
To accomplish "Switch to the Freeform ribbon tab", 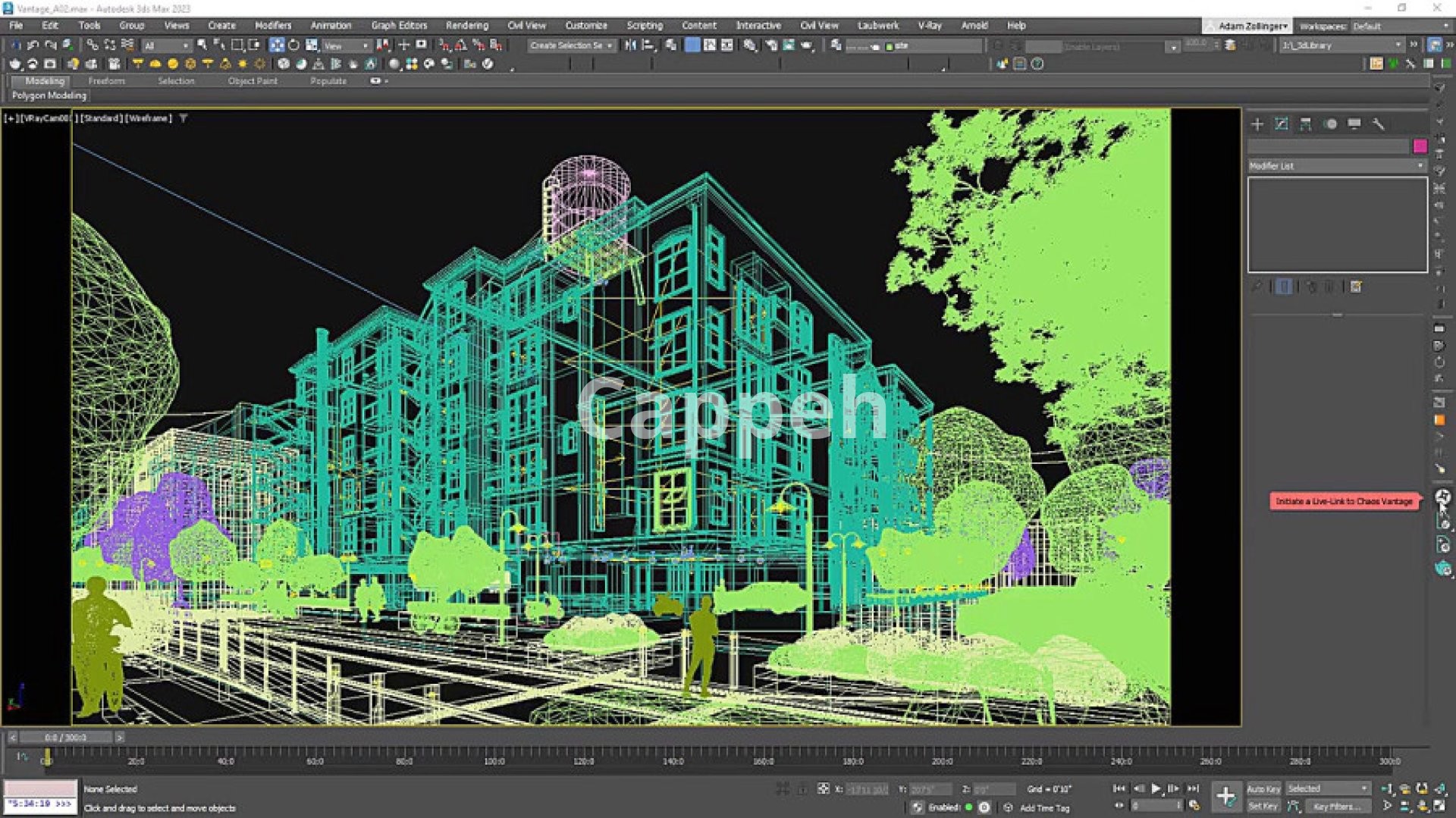I will [106, 81].
